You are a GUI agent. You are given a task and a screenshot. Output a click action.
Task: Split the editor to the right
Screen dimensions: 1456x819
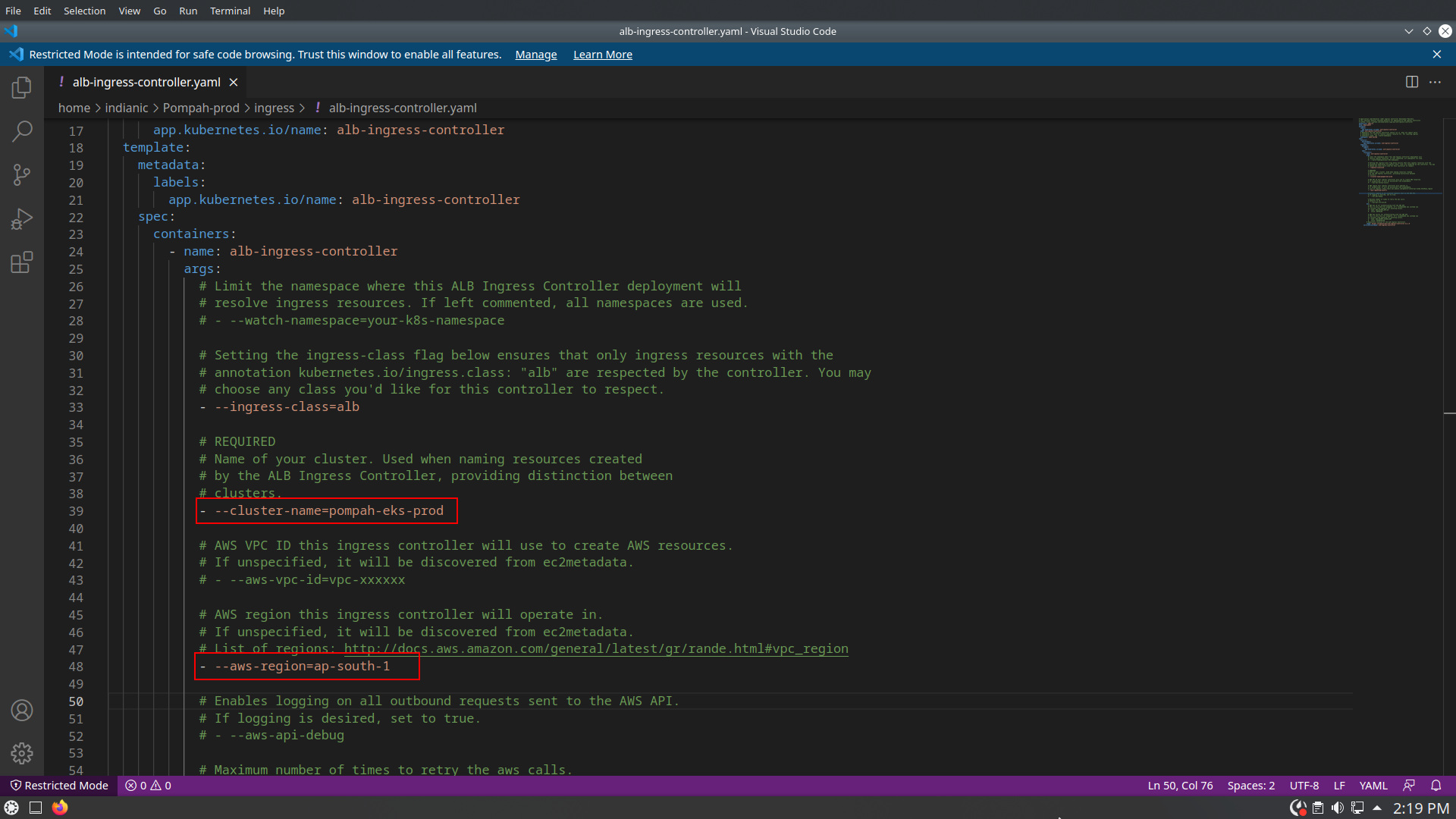tap(1411, 82)
